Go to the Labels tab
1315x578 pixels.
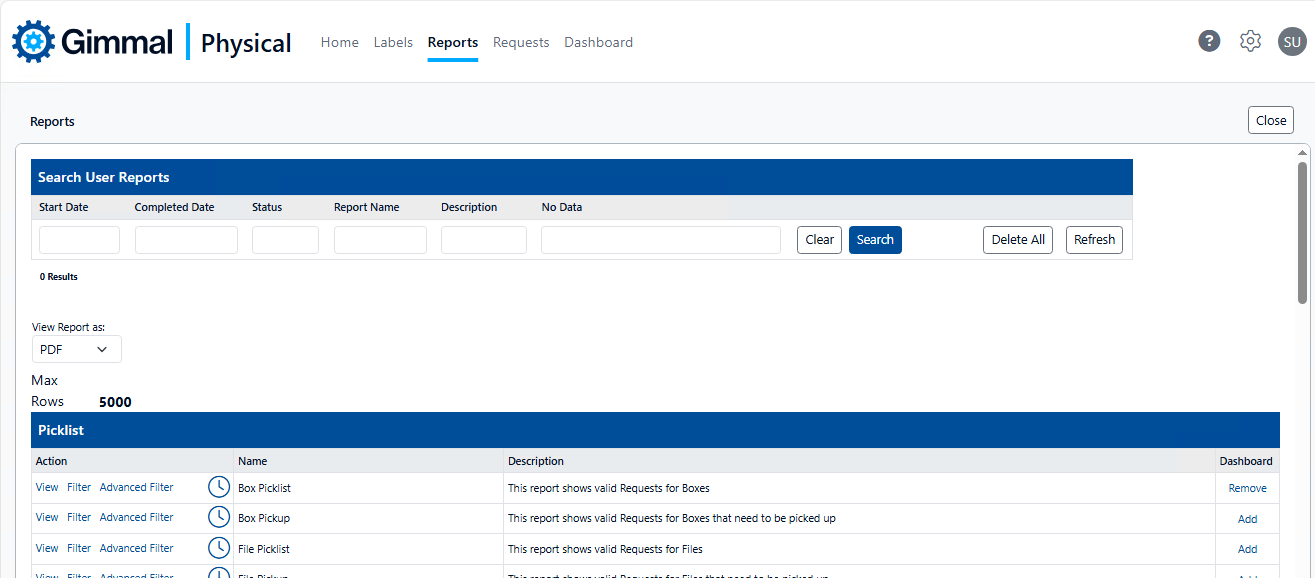point(393,42)
